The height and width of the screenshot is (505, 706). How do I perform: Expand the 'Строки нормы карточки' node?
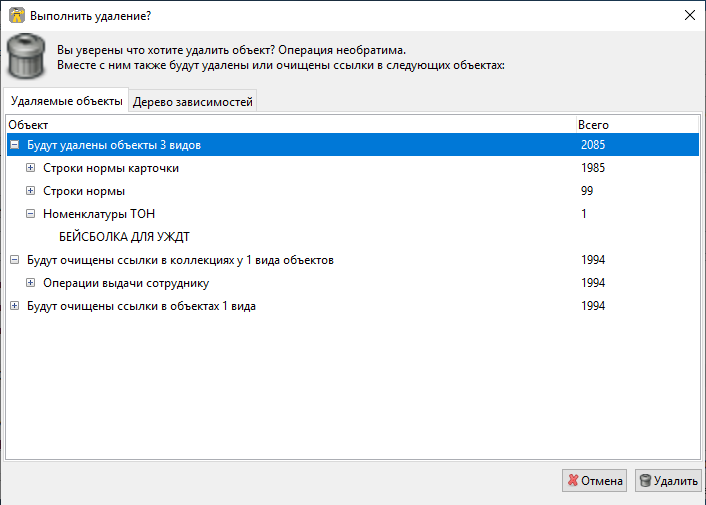pos(30,168)
